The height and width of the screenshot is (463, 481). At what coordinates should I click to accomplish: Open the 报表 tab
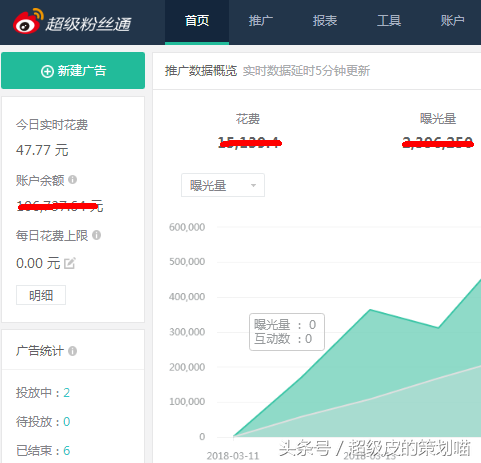click(325, 21)
